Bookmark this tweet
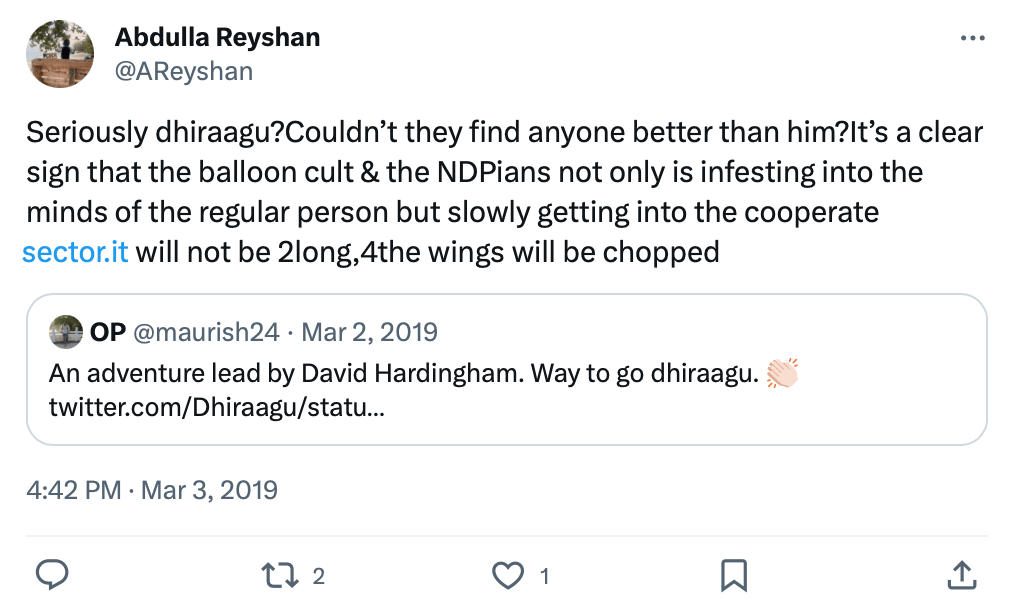 click(735, 574)
